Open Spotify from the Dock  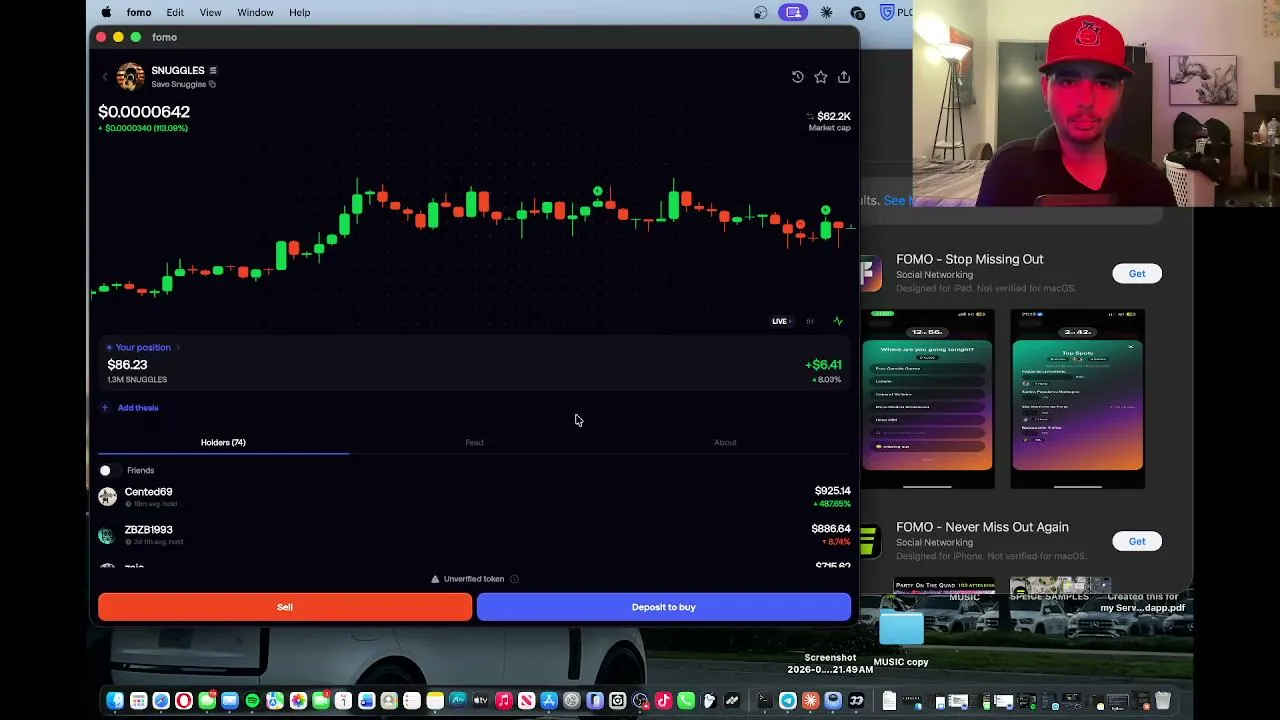pyautogui.click(x=252, y=701)
